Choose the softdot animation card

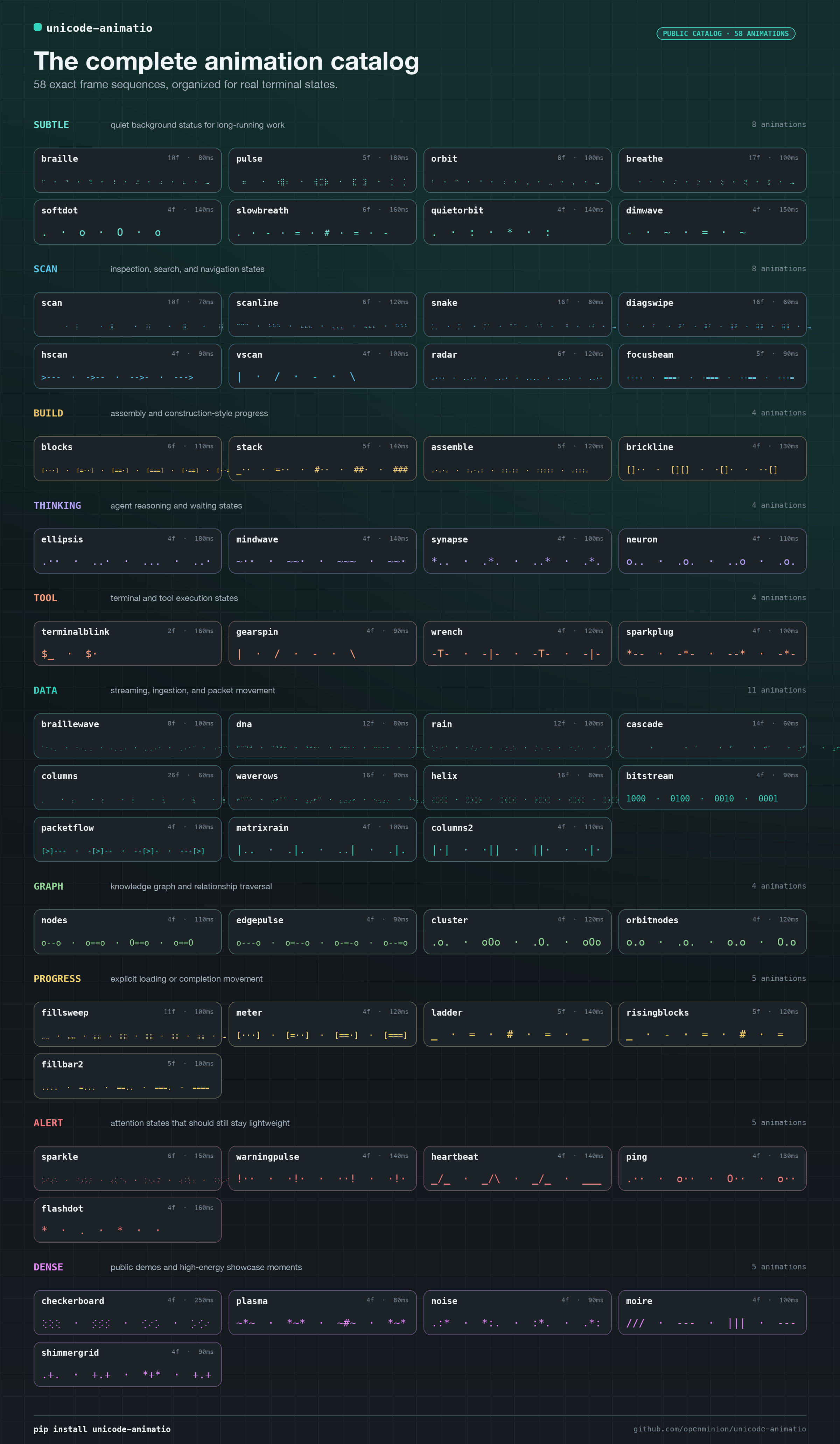pos(128,222)
